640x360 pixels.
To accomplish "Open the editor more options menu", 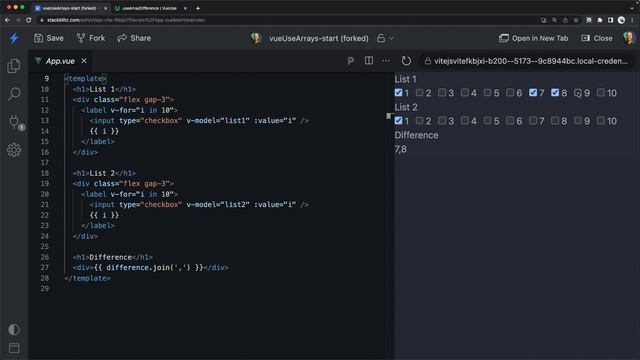I will (x=386, y=61).
